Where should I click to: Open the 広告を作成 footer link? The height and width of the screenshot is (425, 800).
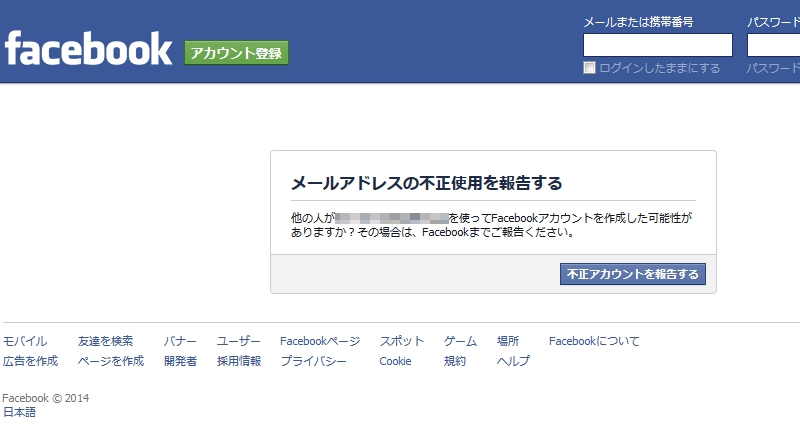pyautogui.click(x=31, y=361)
